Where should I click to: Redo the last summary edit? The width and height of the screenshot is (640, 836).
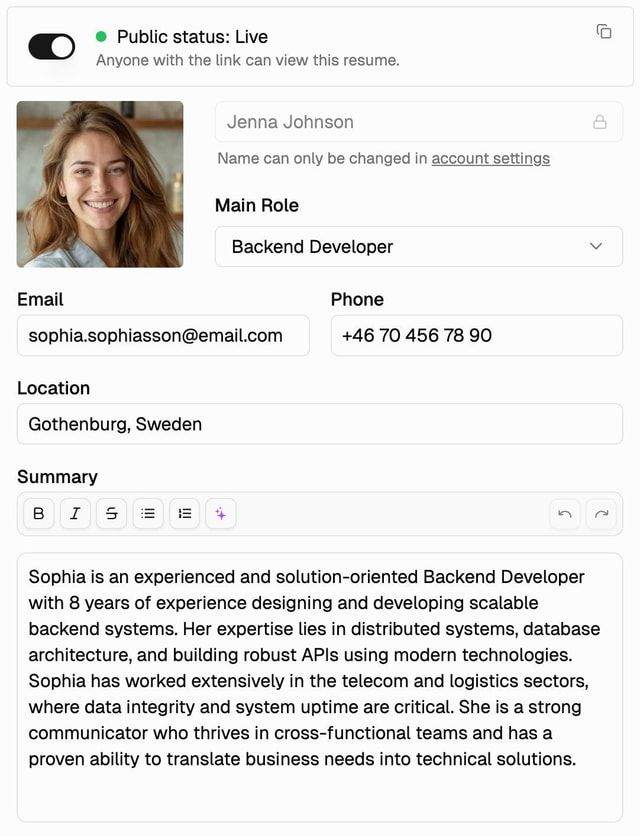click(x=601, y=514)
